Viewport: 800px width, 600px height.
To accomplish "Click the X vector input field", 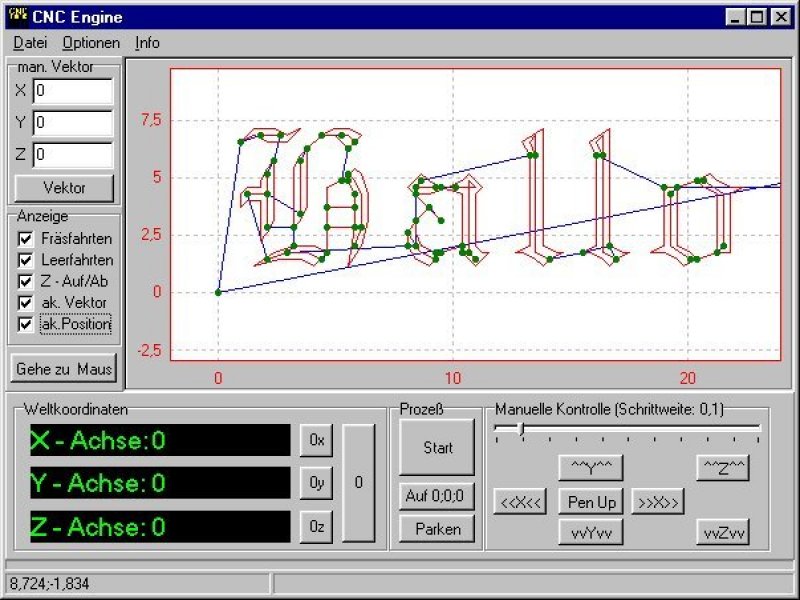I will [73, 91].
